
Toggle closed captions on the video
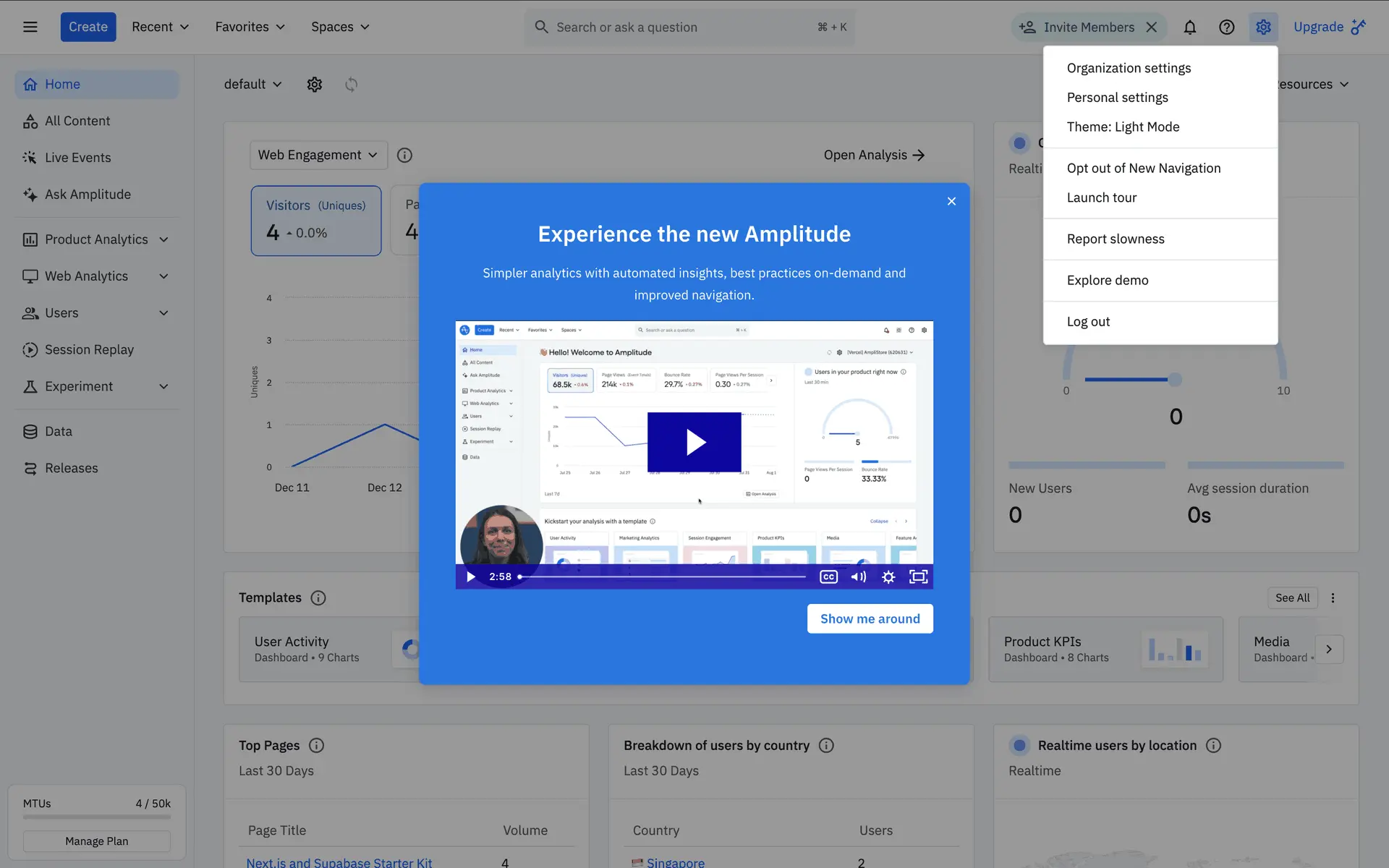(828, 576)
